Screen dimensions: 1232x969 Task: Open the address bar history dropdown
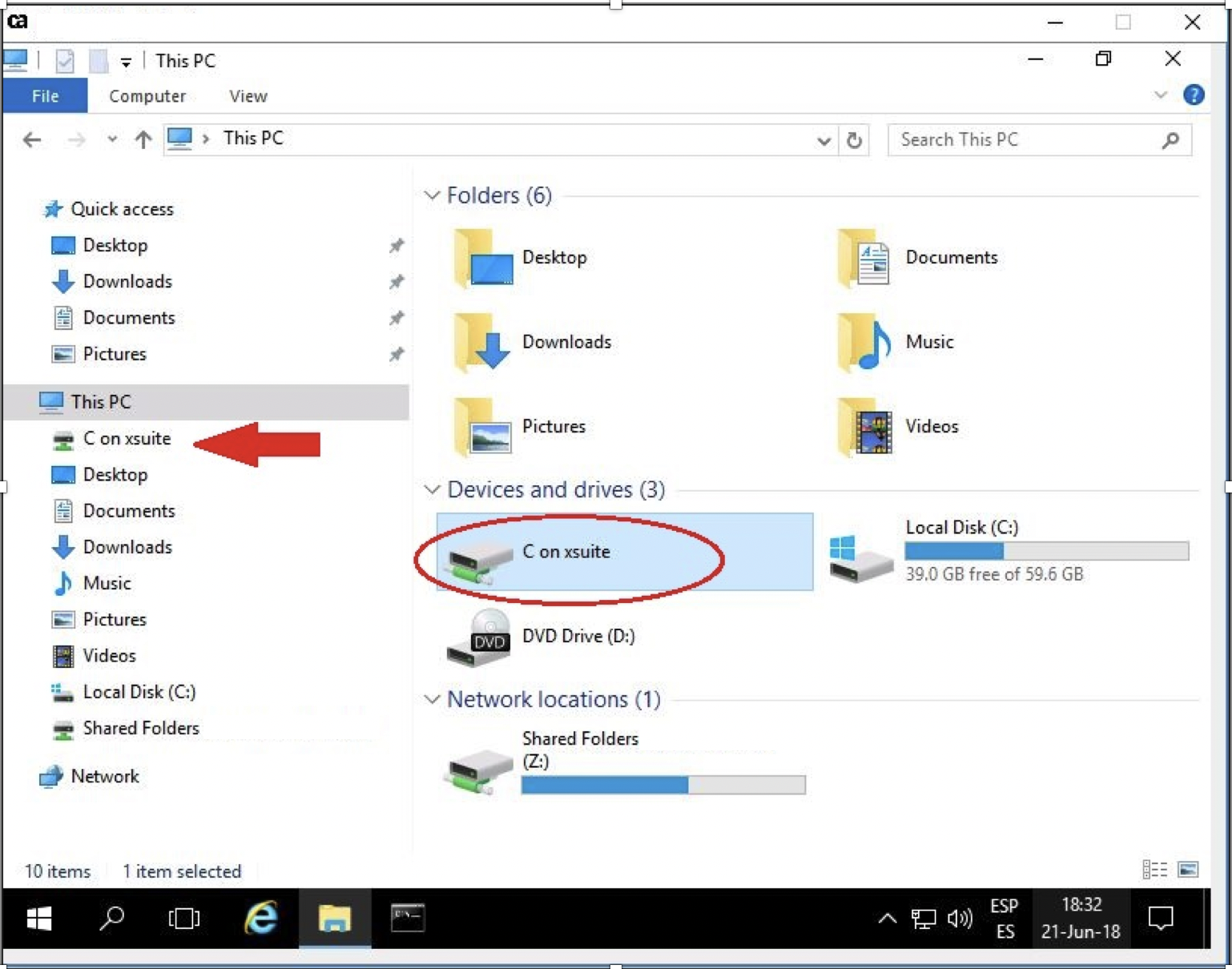coord(823,141)
